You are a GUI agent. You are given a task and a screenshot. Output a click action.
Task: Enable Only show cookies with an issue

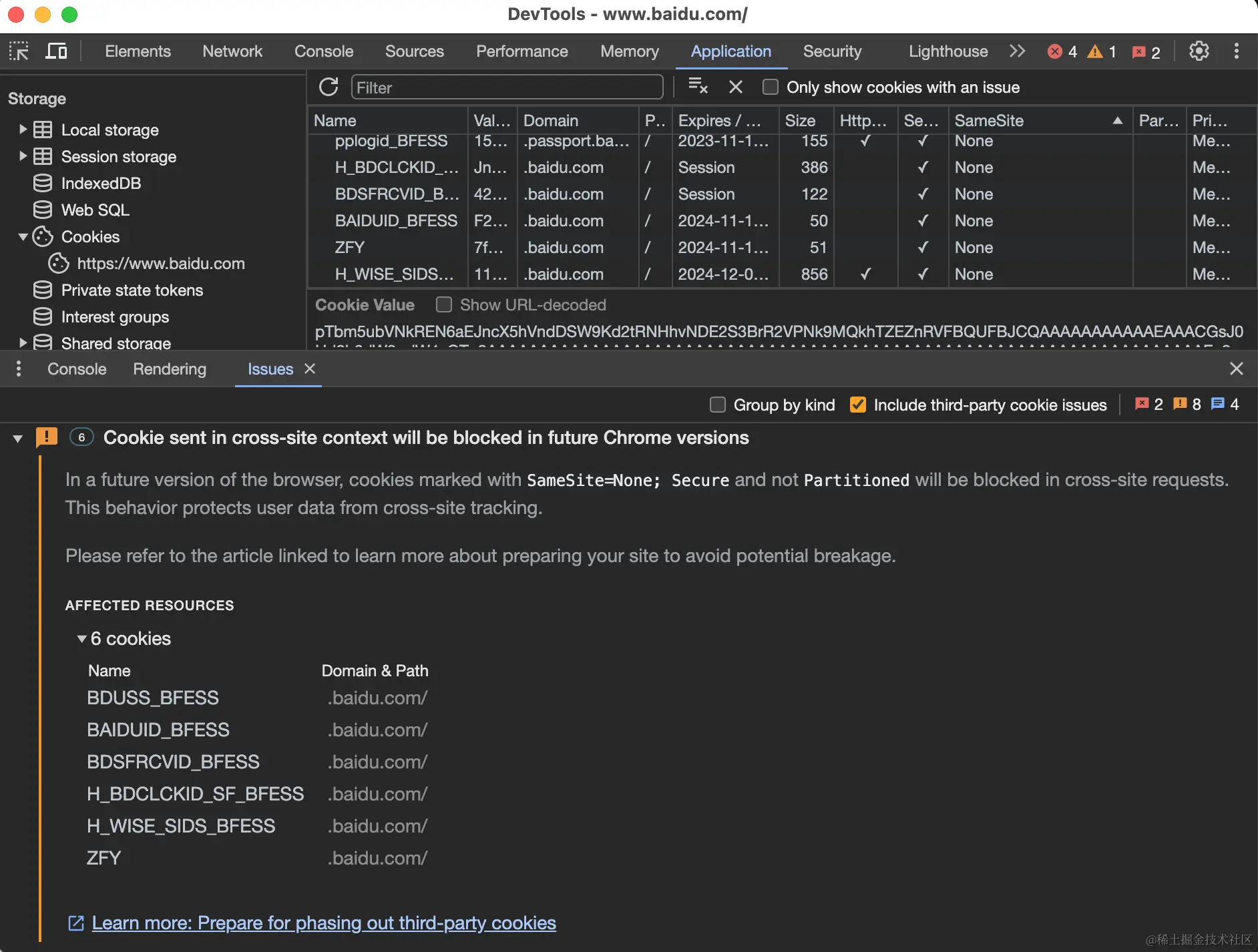(771, 87)
